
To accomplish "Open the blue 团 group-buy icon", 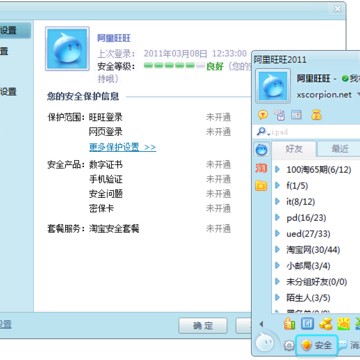I will pyautogui.click(x=307, y=323).
